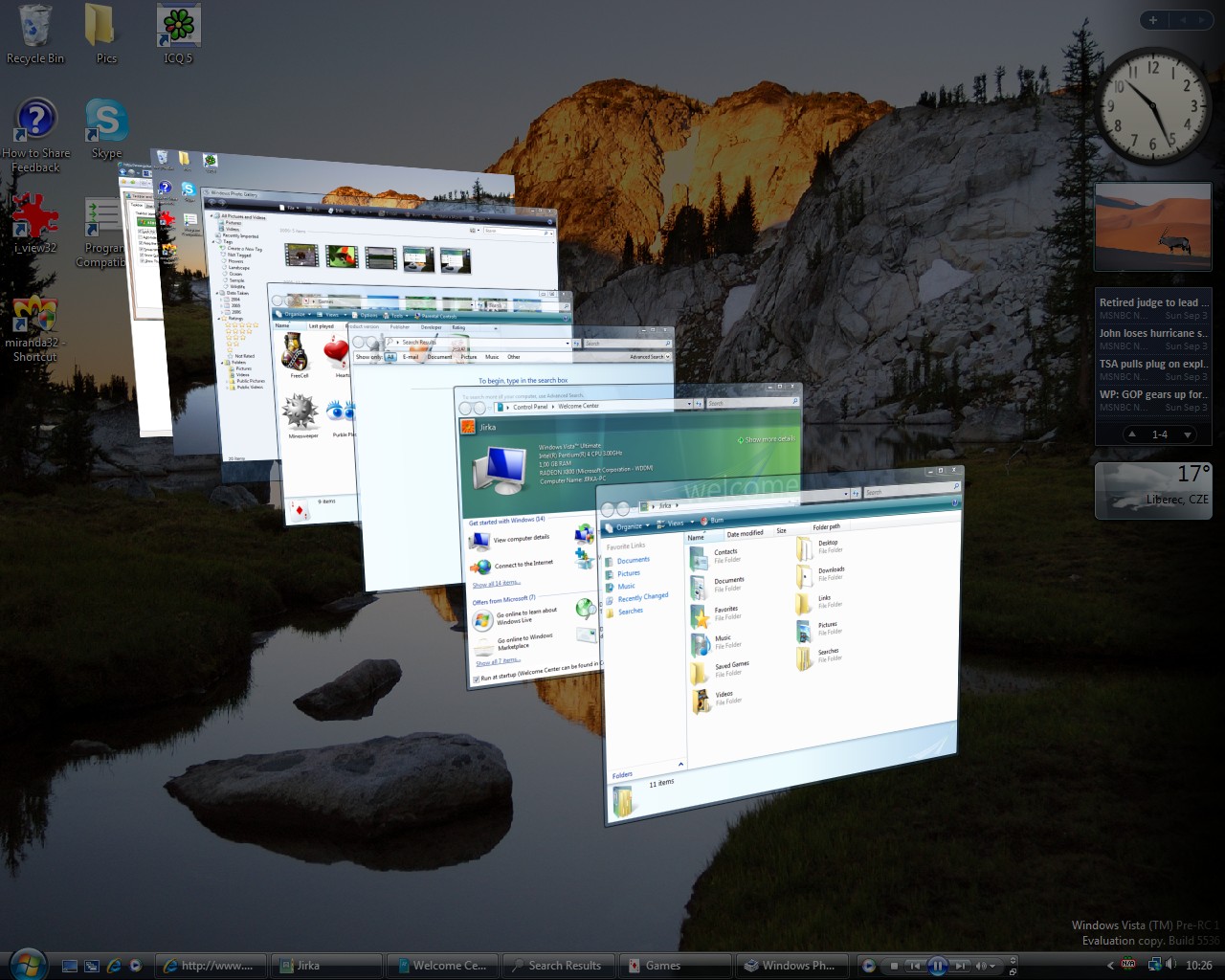This screenshot has height=980, width=1225.
Task: Switch to the Welcome Center taskbar button
Action: [442, 966]
